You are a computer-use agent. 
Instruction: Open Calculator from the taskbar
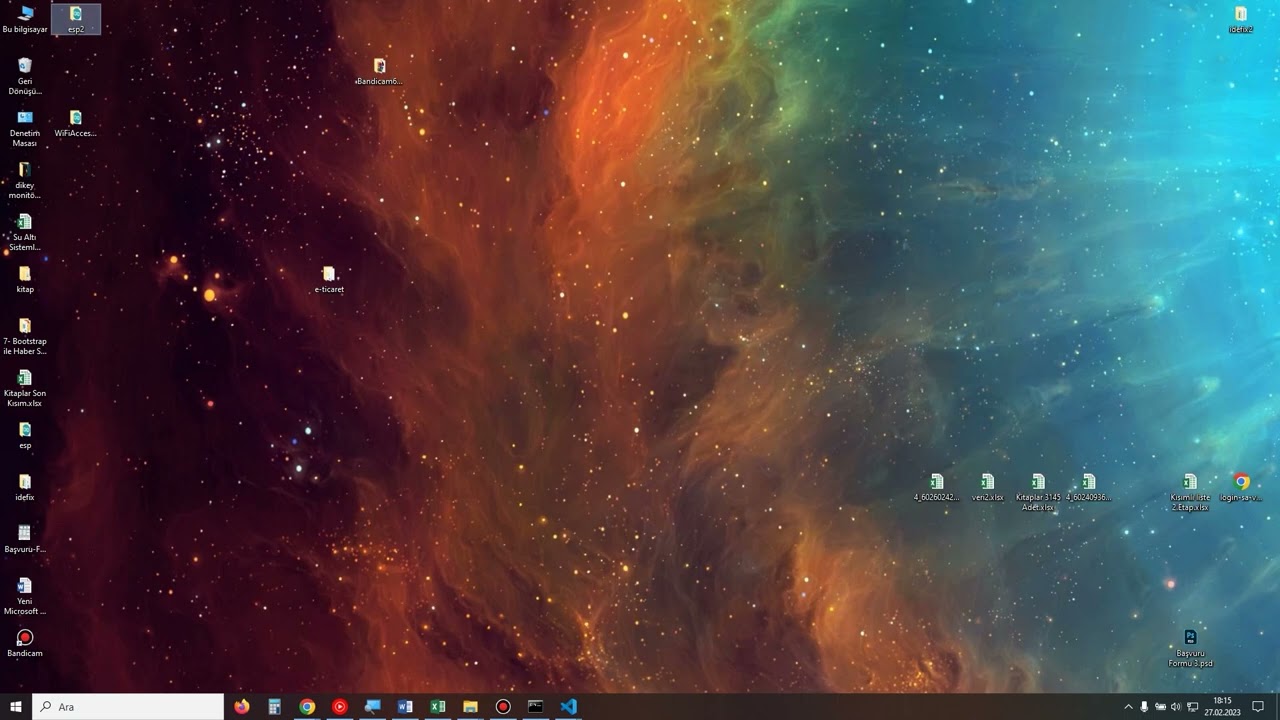274,707
